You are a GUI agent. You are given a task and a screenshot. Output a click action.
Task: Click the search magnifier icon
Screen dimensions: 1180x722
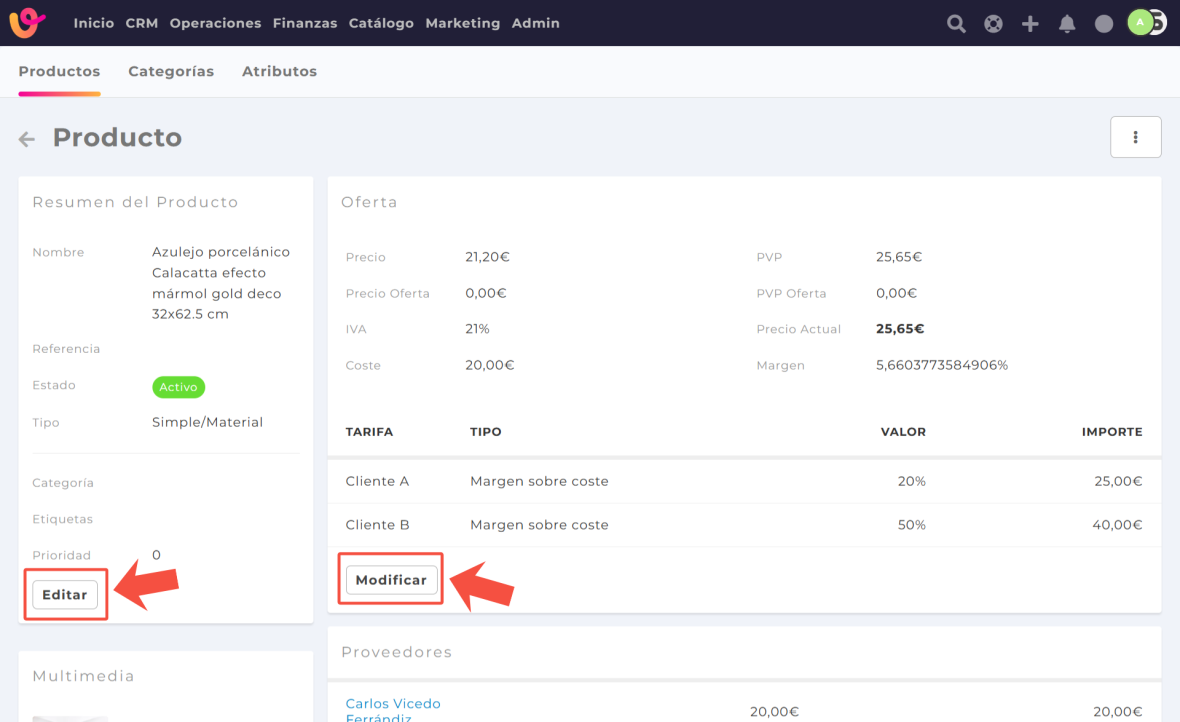956,24
